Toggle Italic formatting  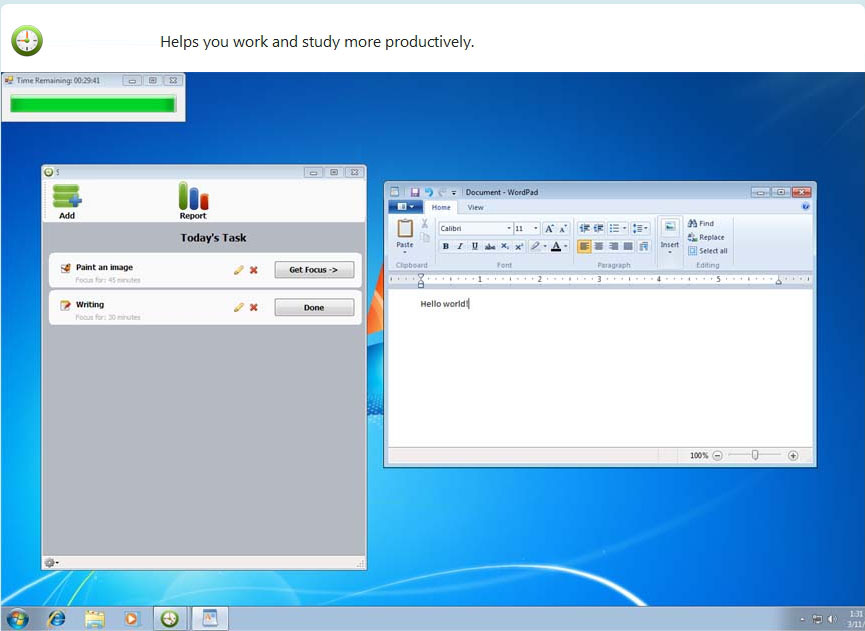[x=460, y=246]
